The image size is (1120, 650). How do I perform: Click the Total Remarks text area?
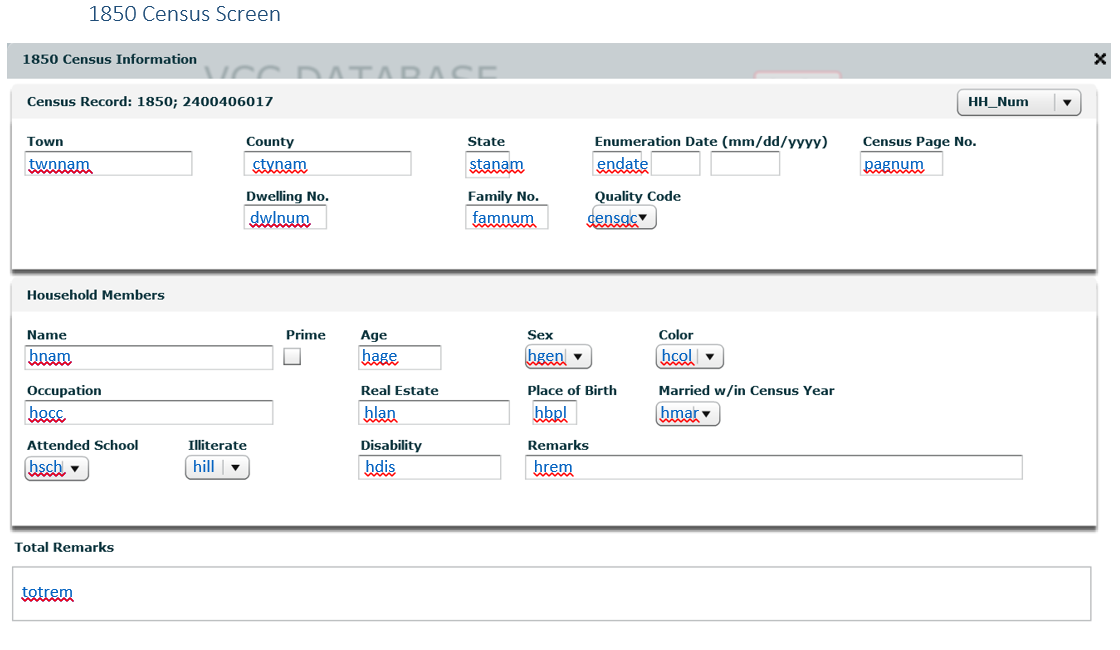551,594
